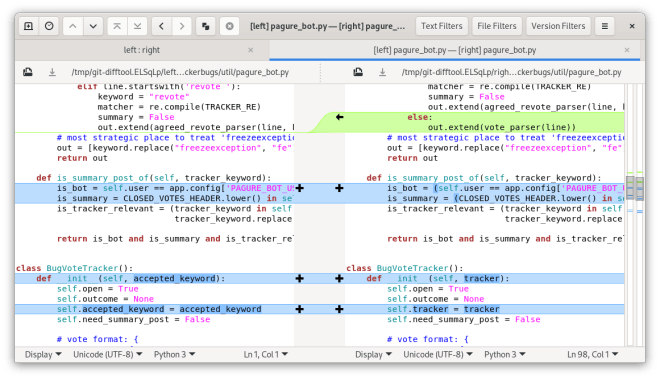Open the Version Filters menu
This screenshot has height=379, width=660.
[x=558, y=26]
